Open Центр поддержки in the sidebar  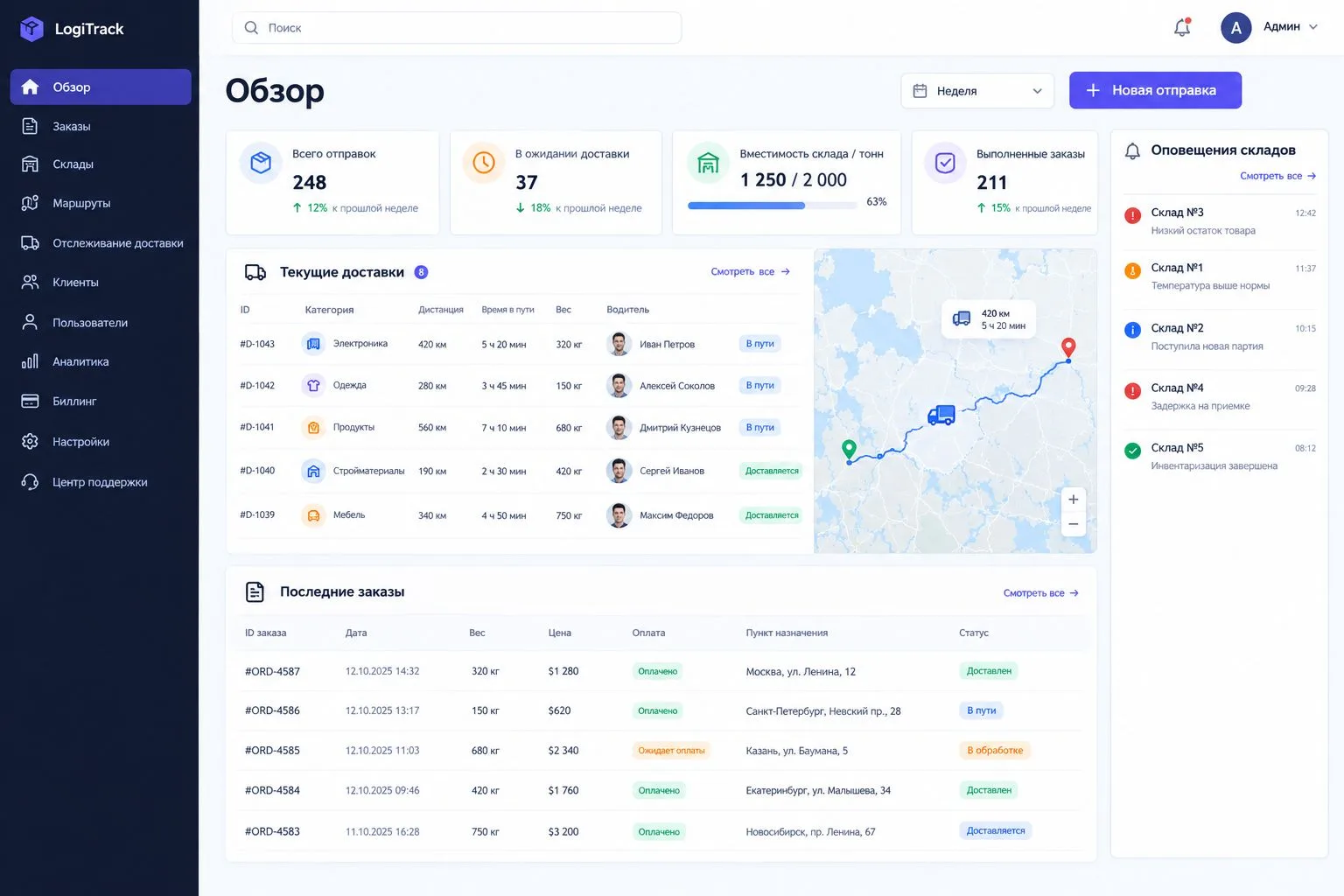pyautogui.click(x=101, y=481)
